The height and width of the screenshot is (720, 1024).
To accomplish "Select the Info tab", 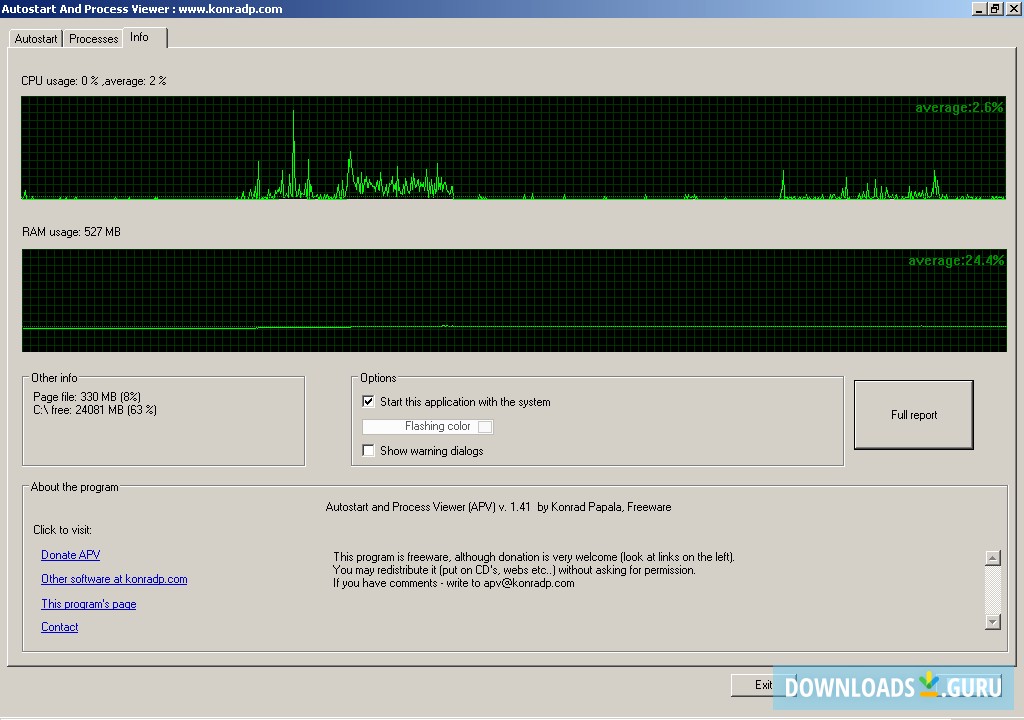I will click(x=140, y=38).
